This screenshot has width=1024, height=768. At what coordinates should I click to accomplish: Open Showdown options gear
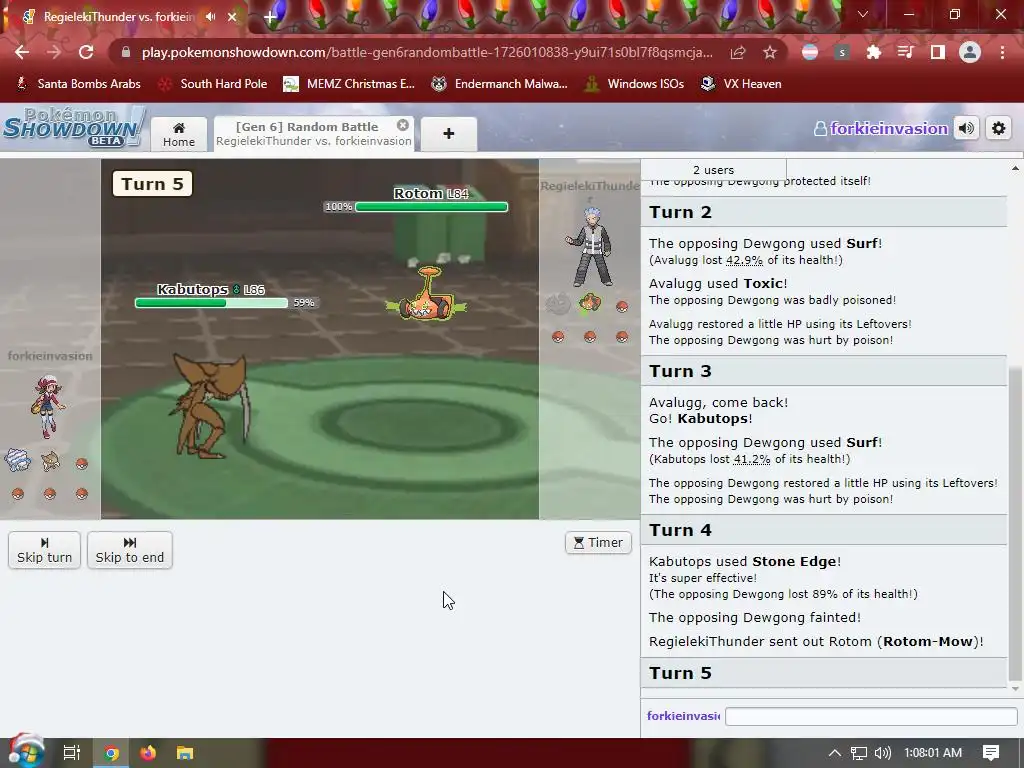point(999,129)
